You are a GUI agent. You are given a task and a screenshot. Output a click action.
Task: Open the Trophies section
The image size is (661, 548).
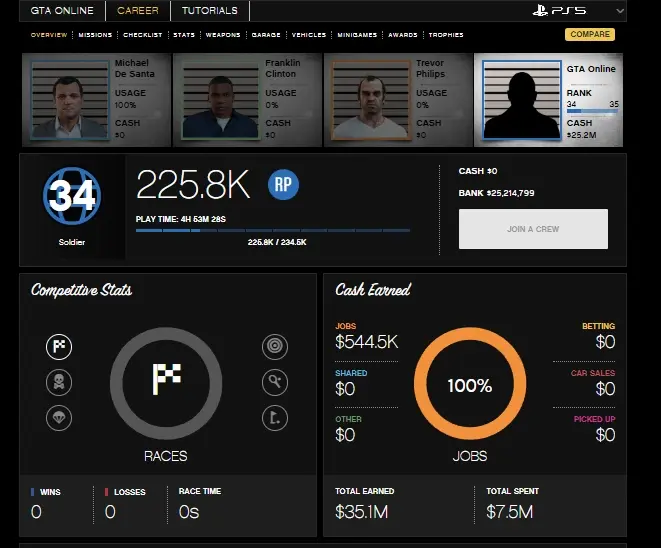click(445, 35)
